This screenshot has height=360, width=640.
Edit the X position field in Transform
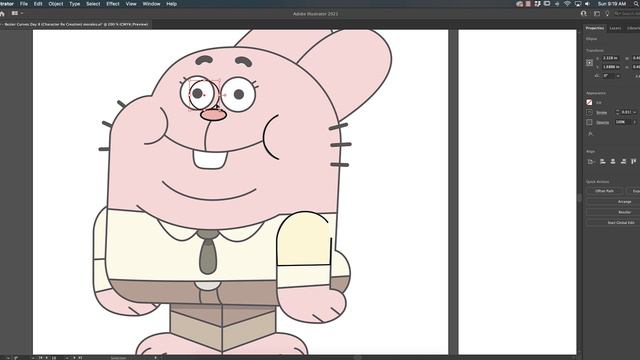pyautogui.click(x=611, y=58)
